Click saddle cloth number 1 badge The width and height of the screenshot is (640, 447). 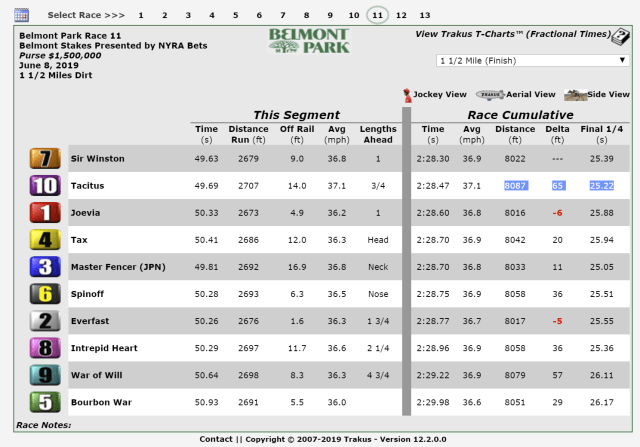45,213
